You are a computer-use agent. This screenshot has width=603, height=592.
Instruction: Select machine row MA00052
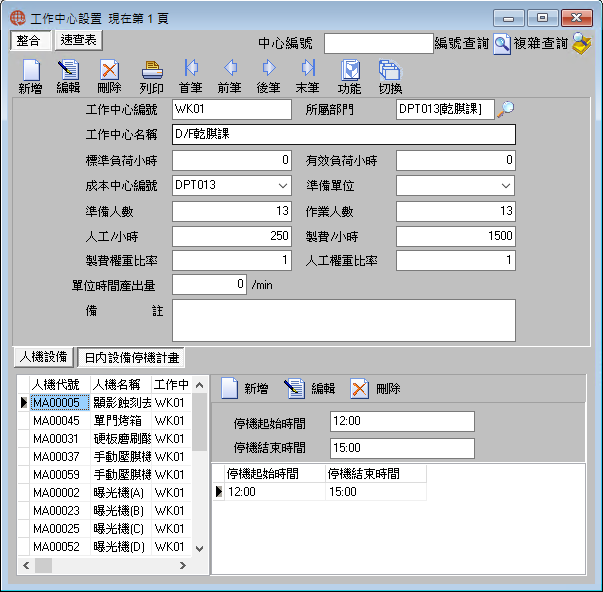click(x=105, y=547)
